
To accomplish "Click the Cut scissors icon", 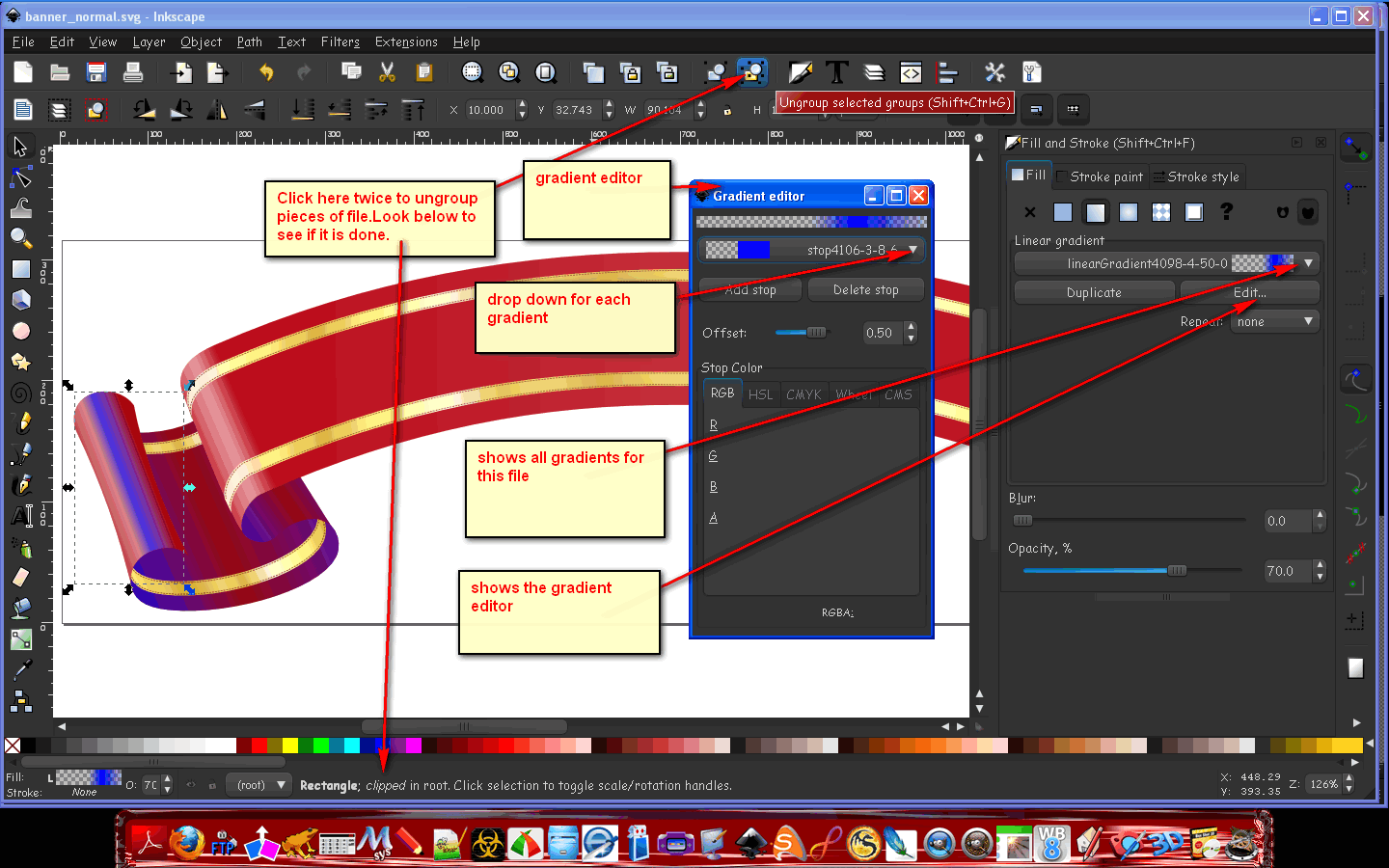I will [x=387, y=72].
